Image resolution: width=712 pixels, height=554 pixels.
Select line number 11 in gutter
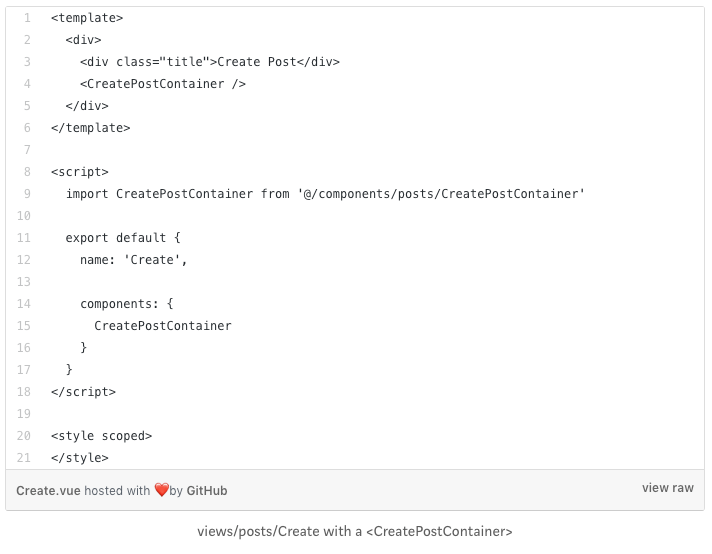24,238
